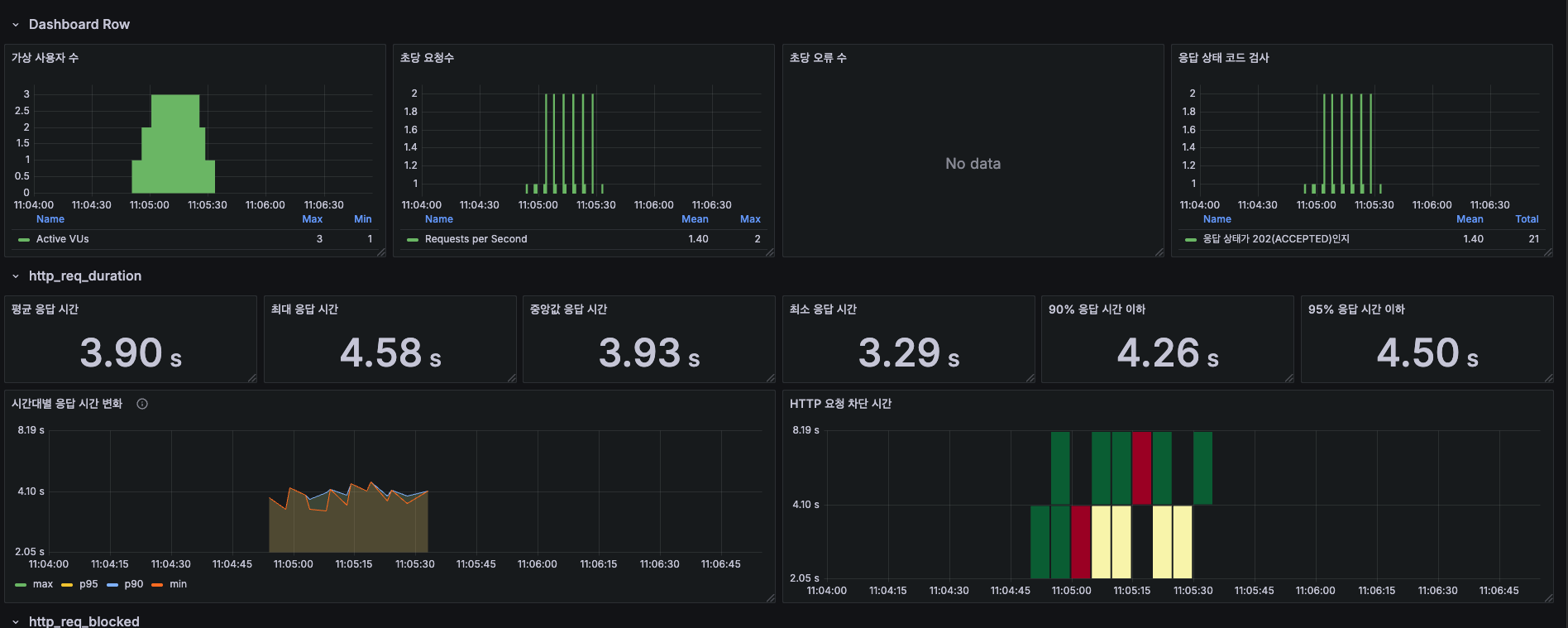Open the 최대 응답 시간 panel title menu

click(x=304, y=309)
